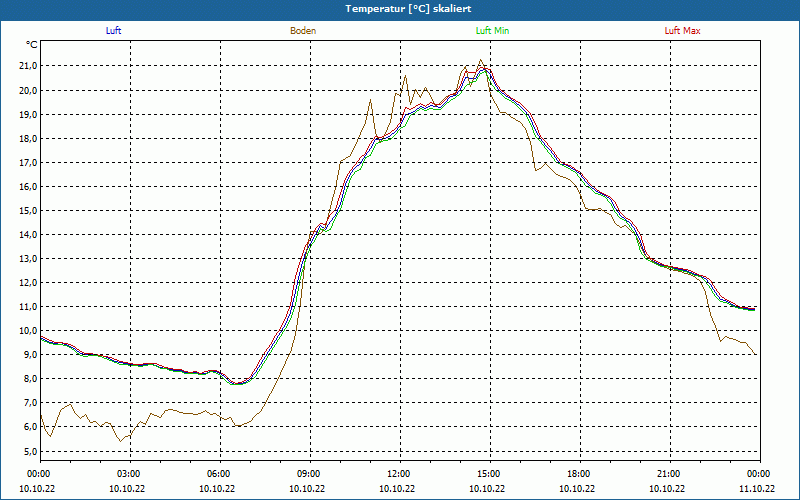Screen dimensions: 800x500
Task: Click the y-axis value 13,0
Action: [x=28, y=259]
